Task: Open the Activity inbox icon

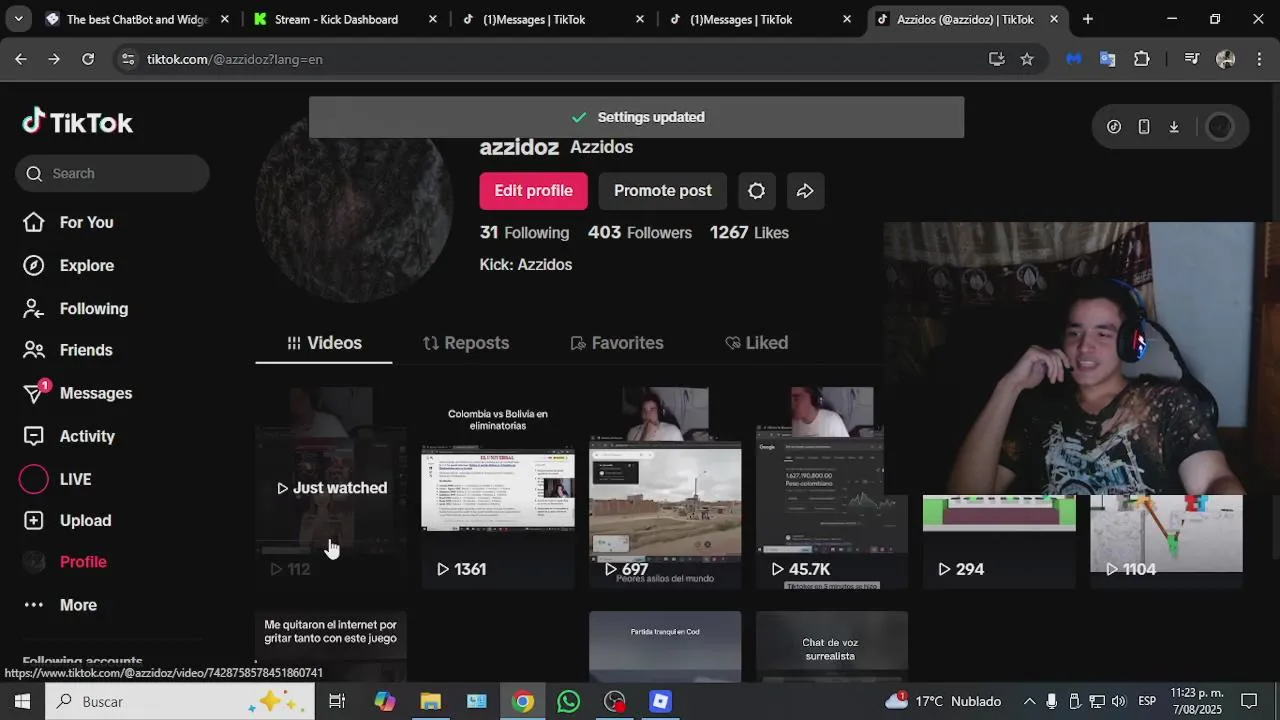Action: [x=34, y=436]
